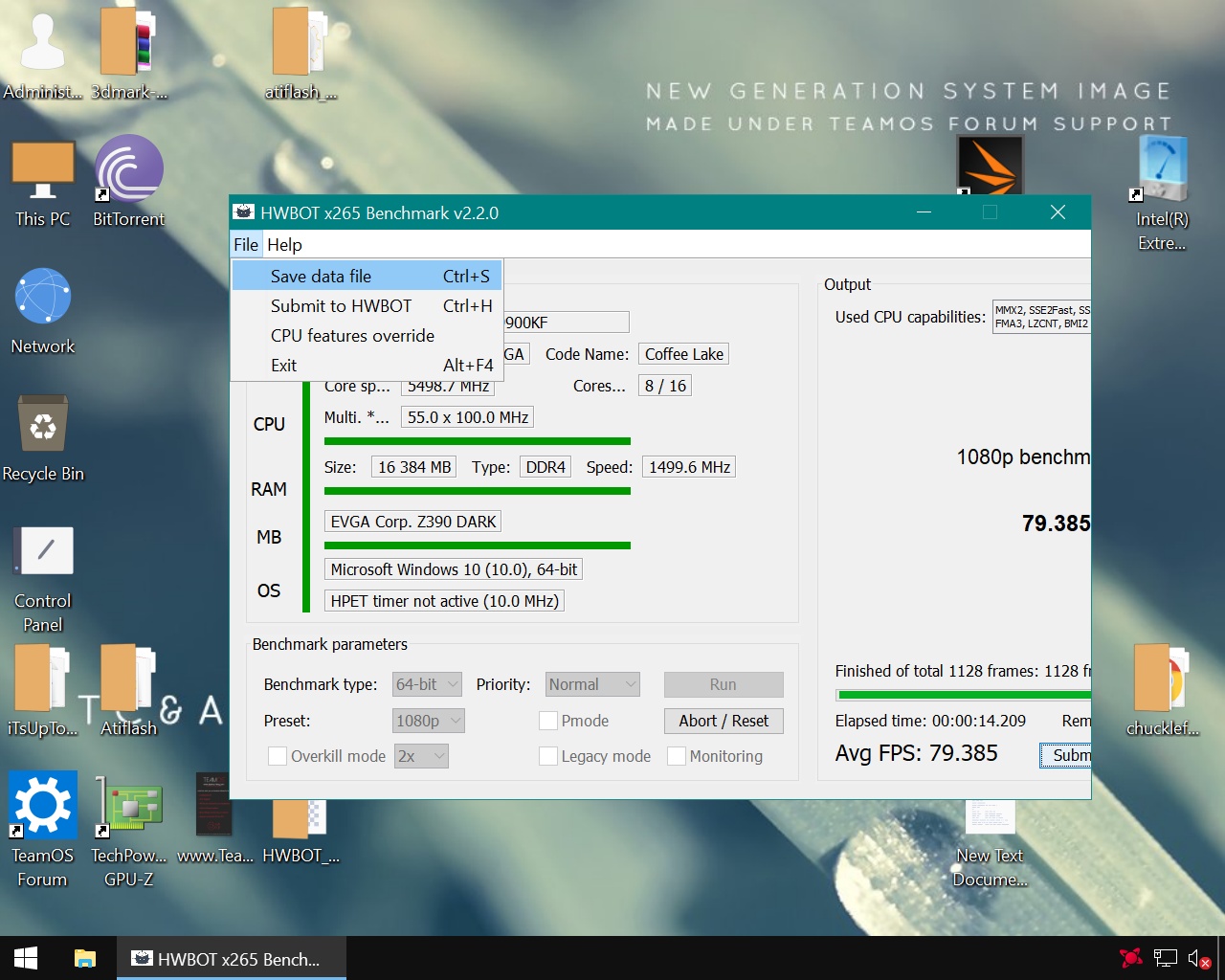Viewport: 1225px width, 980px height.
Task: Click Elapsed time 00:00:14.209 text
Action: (930, 721)
